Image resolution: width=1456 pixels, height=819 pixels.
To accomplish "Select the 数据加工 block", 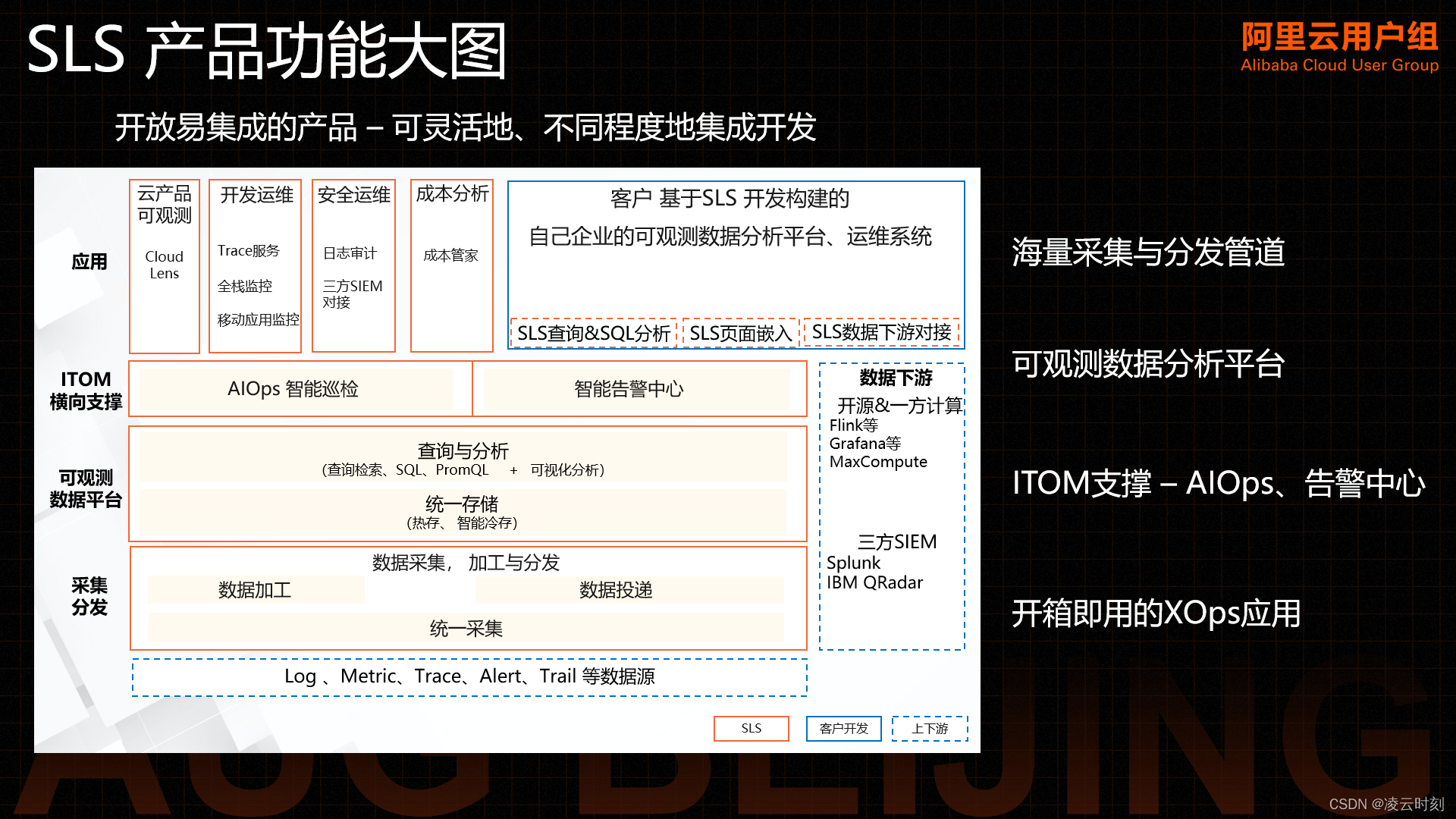I will [256, 590].
